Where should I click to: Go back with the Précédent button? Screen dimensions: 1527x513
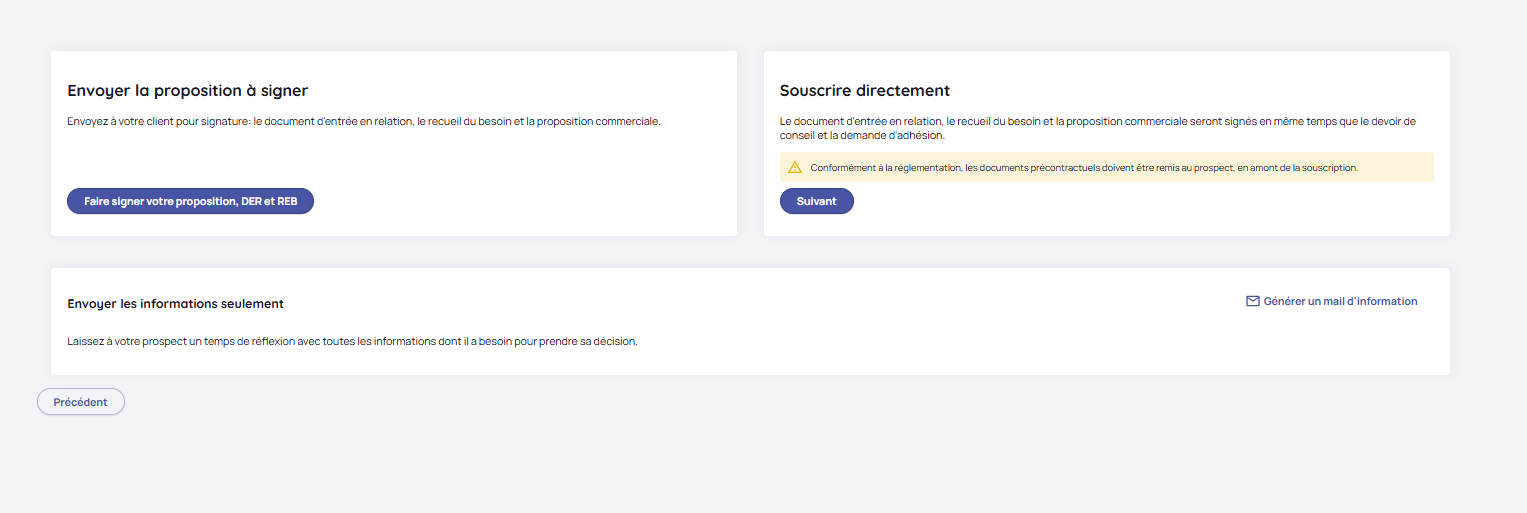[x=81, y=402]
